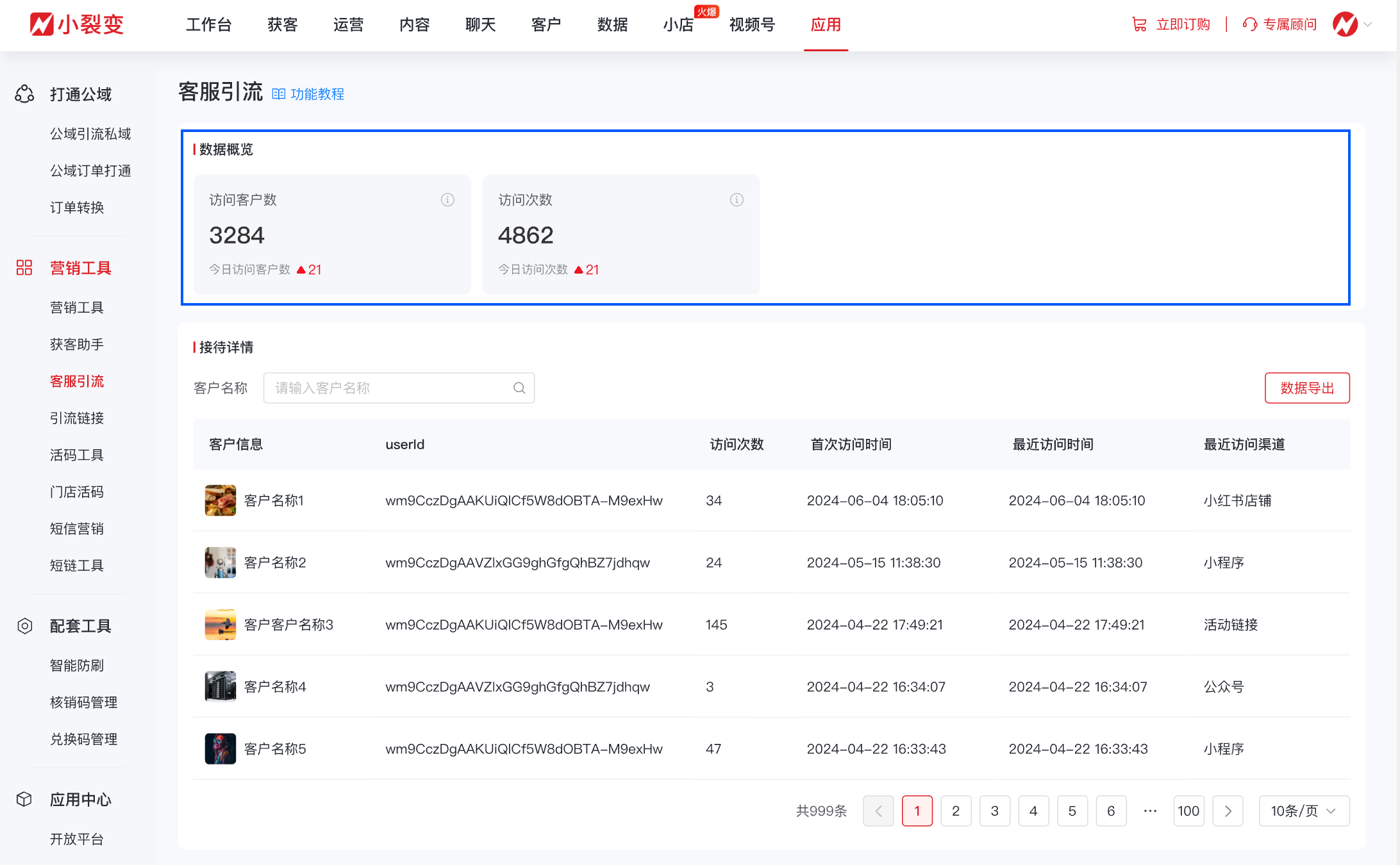The image size is (1400, 865).
Task: Open 获客助手 in sidebar
Action: (77, 345)
